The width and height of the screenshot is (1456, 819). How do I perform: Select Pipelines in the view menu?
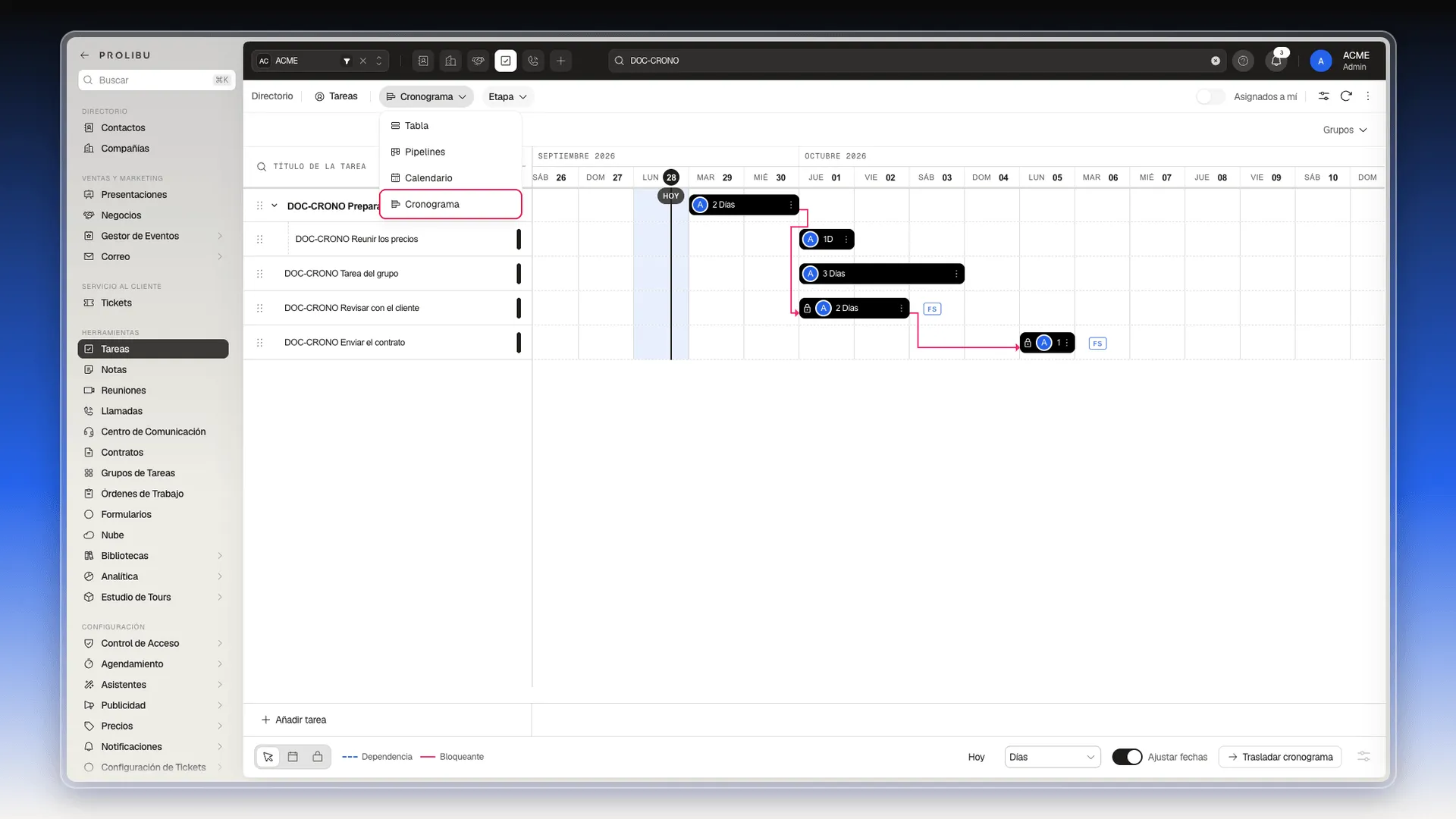click(x=450, y=152)
